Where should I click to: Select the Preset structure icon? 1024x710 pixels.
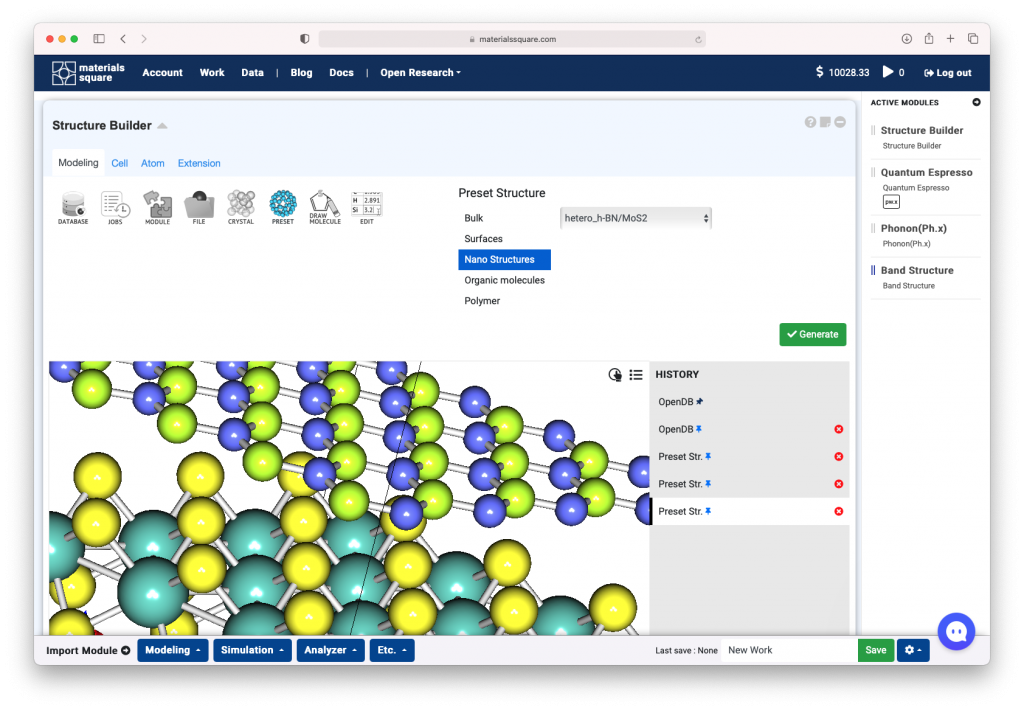point(283,207)
